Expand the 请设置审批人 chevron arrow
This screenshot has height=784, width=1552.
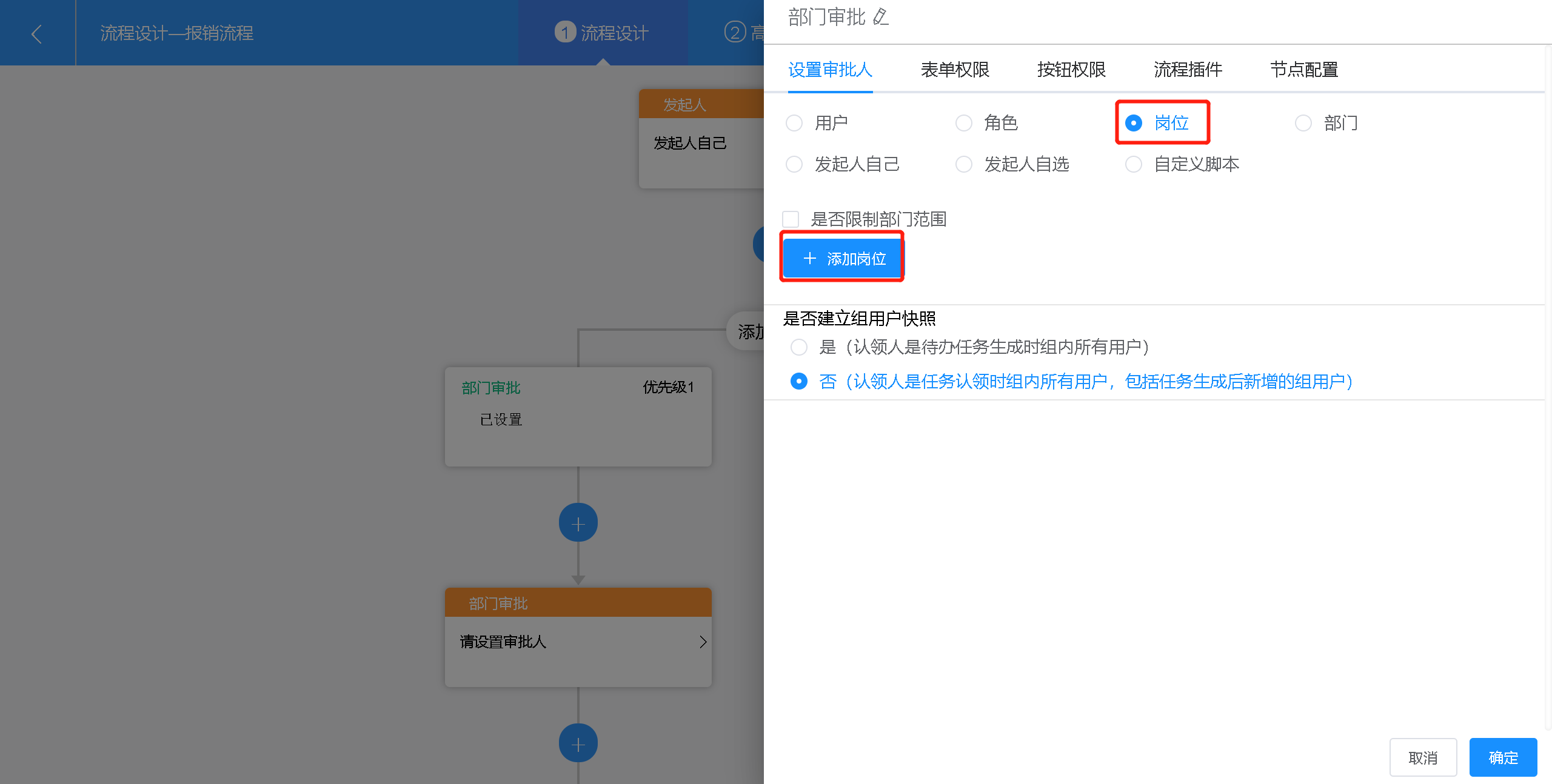coord(703,642)
